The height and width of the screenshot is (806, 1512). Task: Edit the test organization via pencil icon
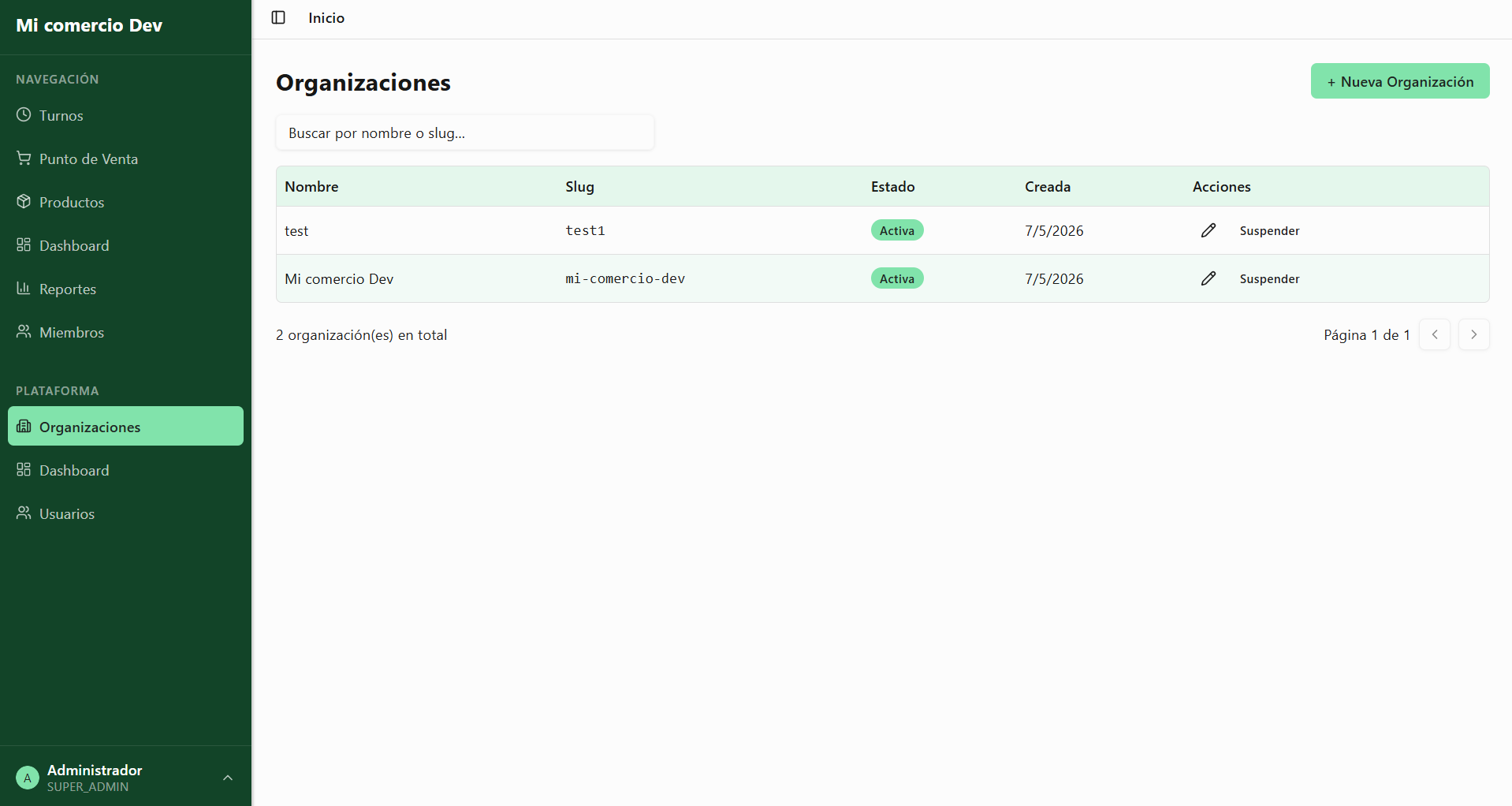[1208, 230]
